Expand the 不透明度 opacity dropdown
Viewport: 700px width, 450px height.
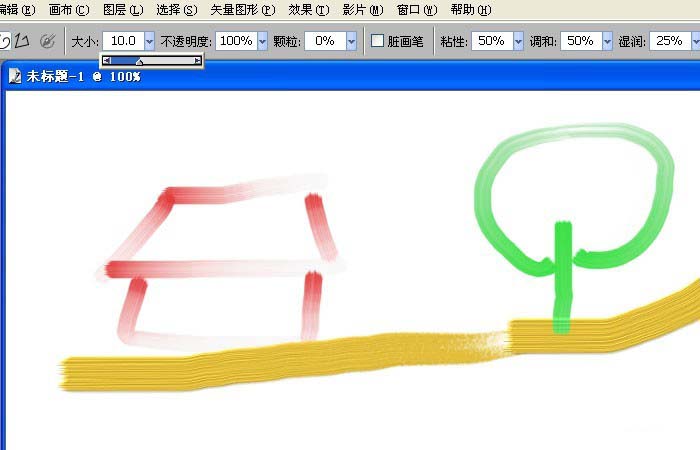(263, 41)
